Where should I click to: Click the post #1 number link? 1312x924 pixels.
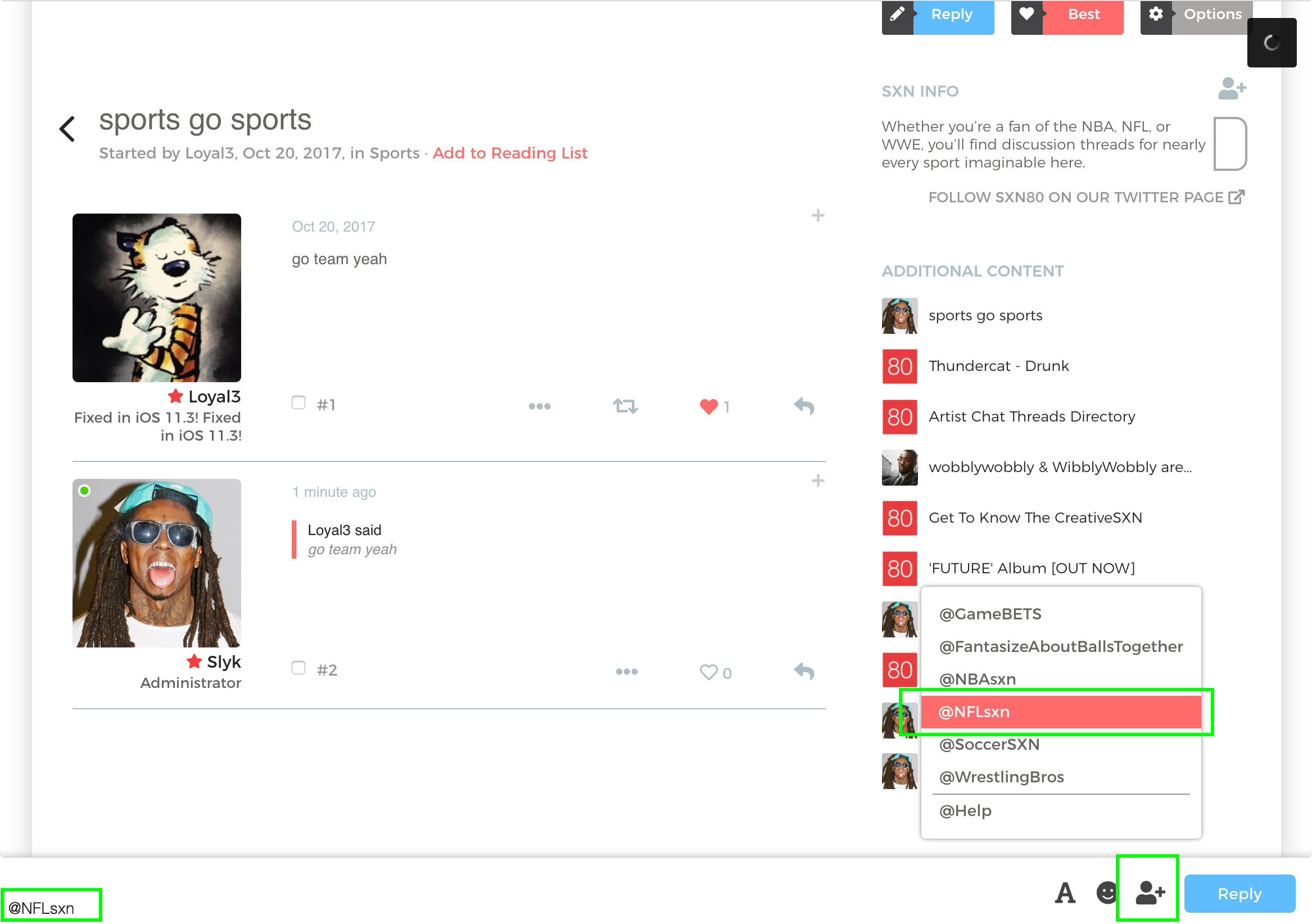tap(326, 405)
